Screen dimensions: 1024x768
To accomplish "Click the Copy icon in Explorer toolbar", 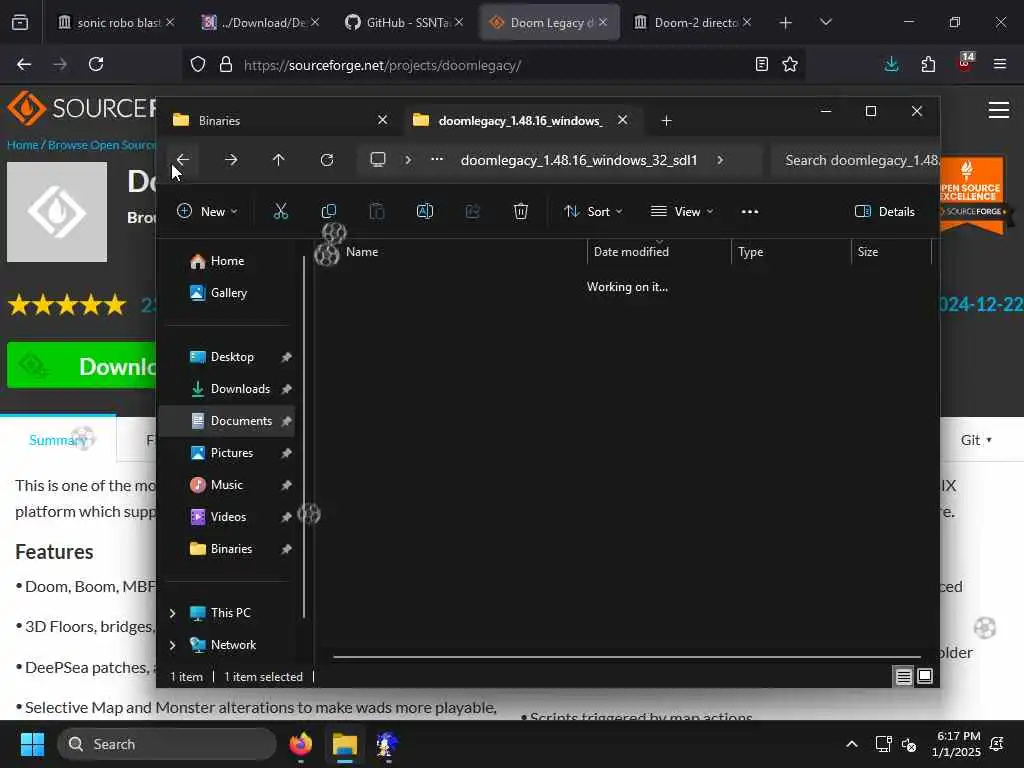I will pos(328,211).
